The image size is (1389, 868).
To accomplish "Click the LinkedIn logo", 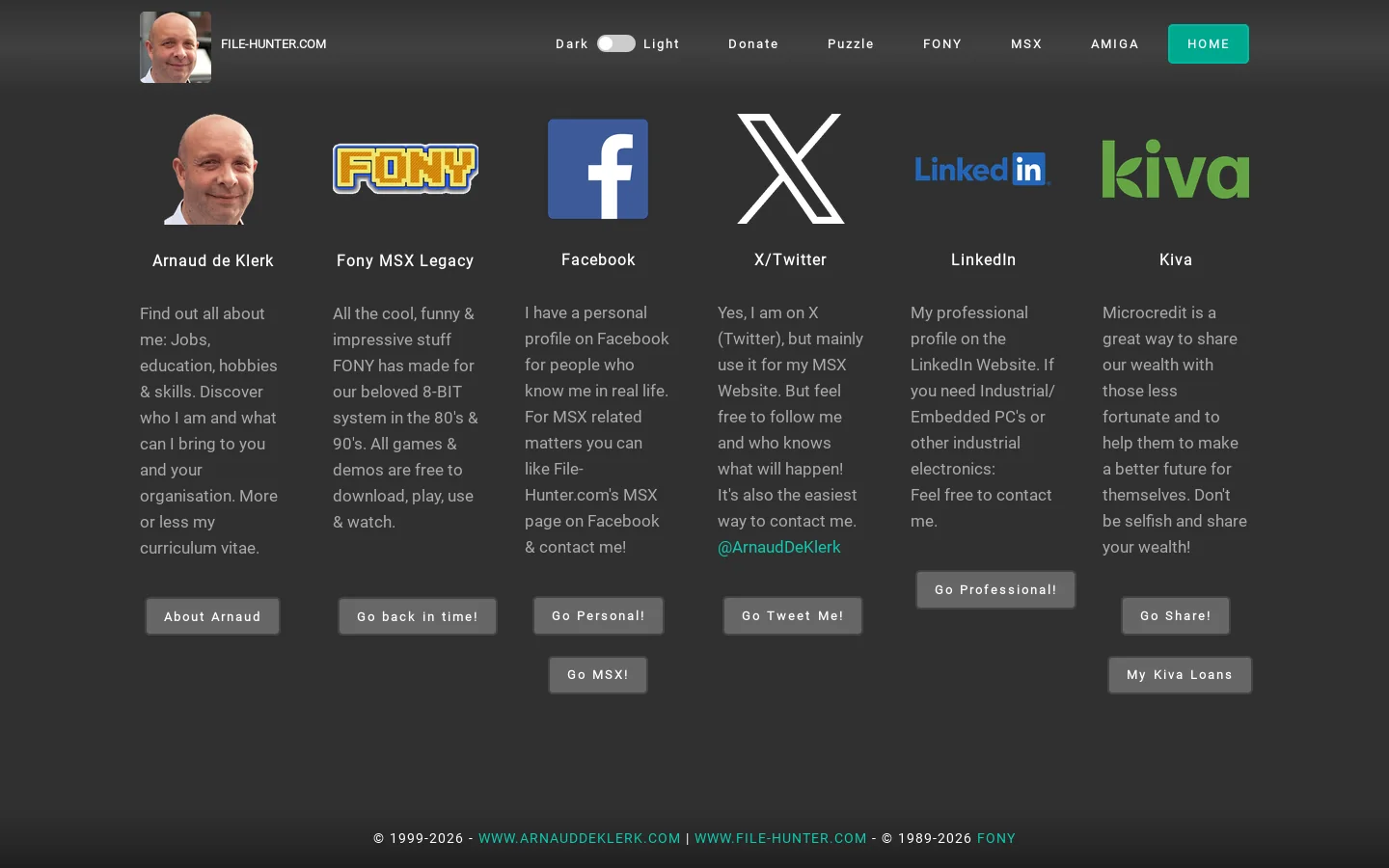I will [x=983, y=169].
